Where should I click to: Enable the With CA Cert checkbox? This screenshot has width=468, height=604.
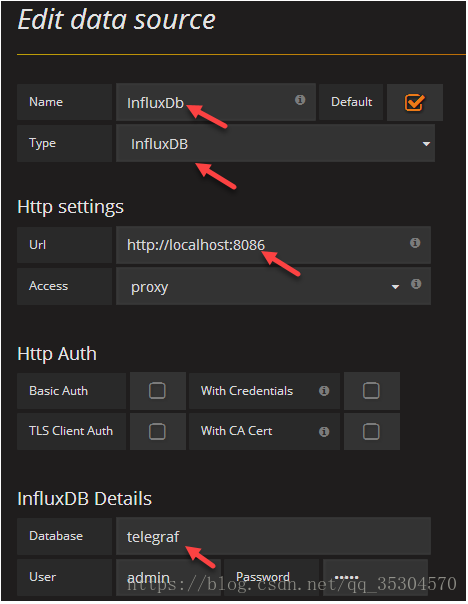tap(371, 431)
